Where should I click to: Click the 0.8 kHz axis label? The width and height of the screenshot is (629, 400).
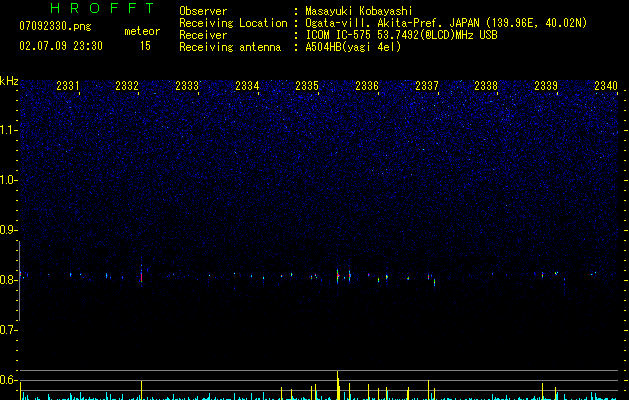(9, 280)
